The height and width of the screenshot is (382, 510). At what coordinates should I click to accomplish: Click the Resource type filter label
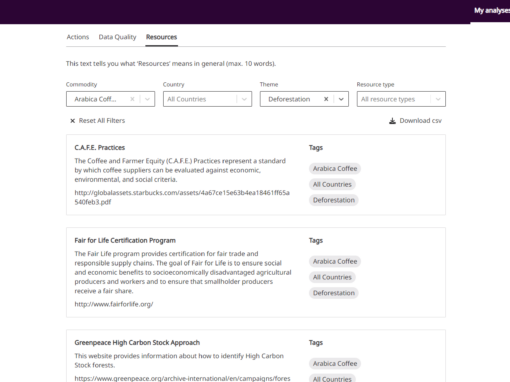coord(375,84)
